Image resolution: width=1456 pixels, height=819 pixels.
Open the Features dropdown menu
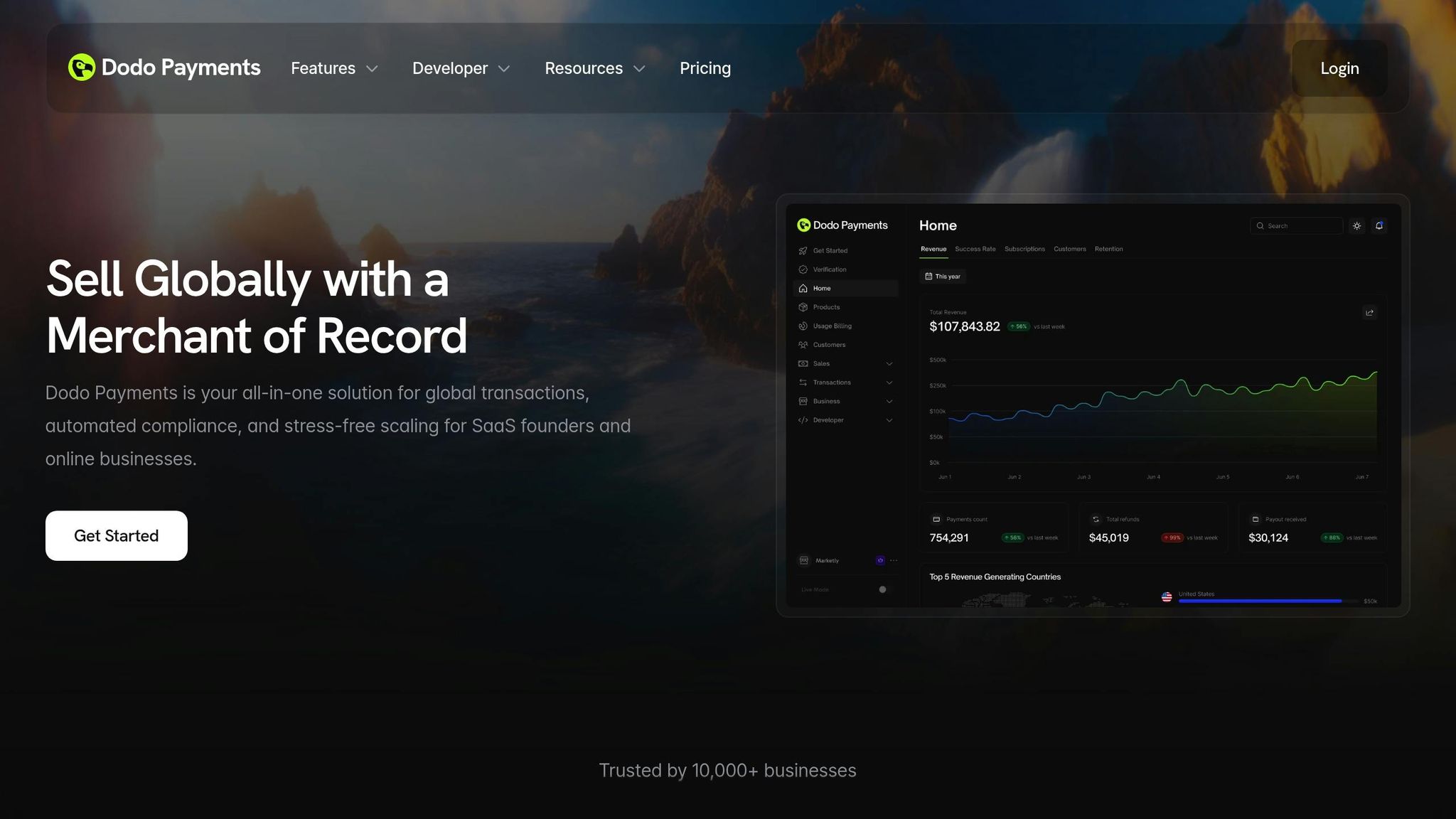click(x=333, y=68)
